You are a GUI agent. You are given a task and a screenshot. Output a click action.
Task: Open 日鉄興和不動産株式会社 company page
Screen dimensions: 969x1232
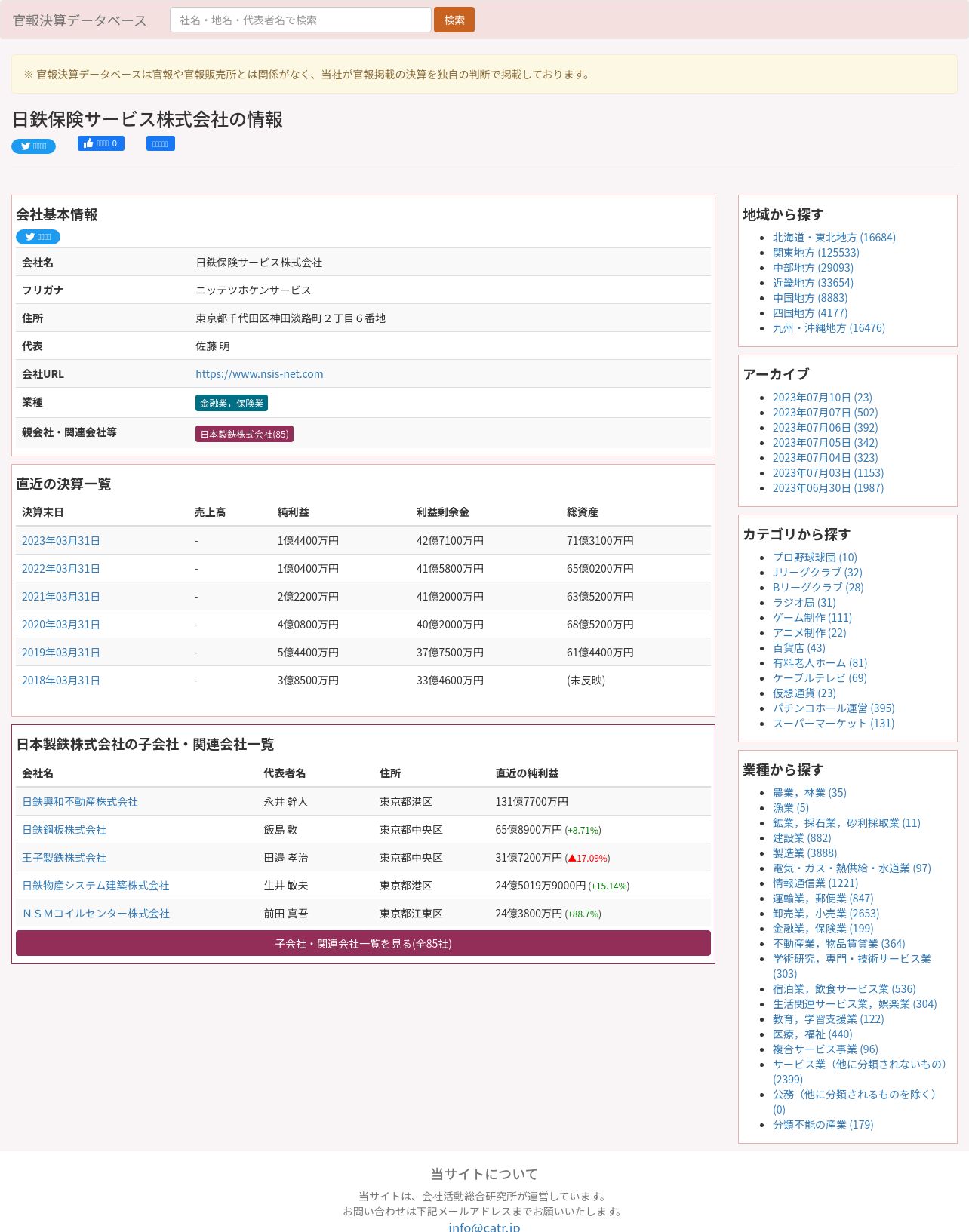(x=80, y=802)
